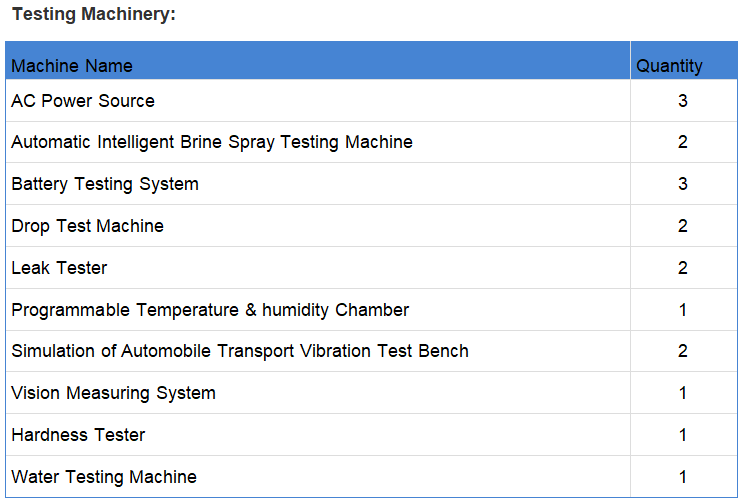Click the Hardness Tester entry

pyautogui.click(x=78, y=435)
